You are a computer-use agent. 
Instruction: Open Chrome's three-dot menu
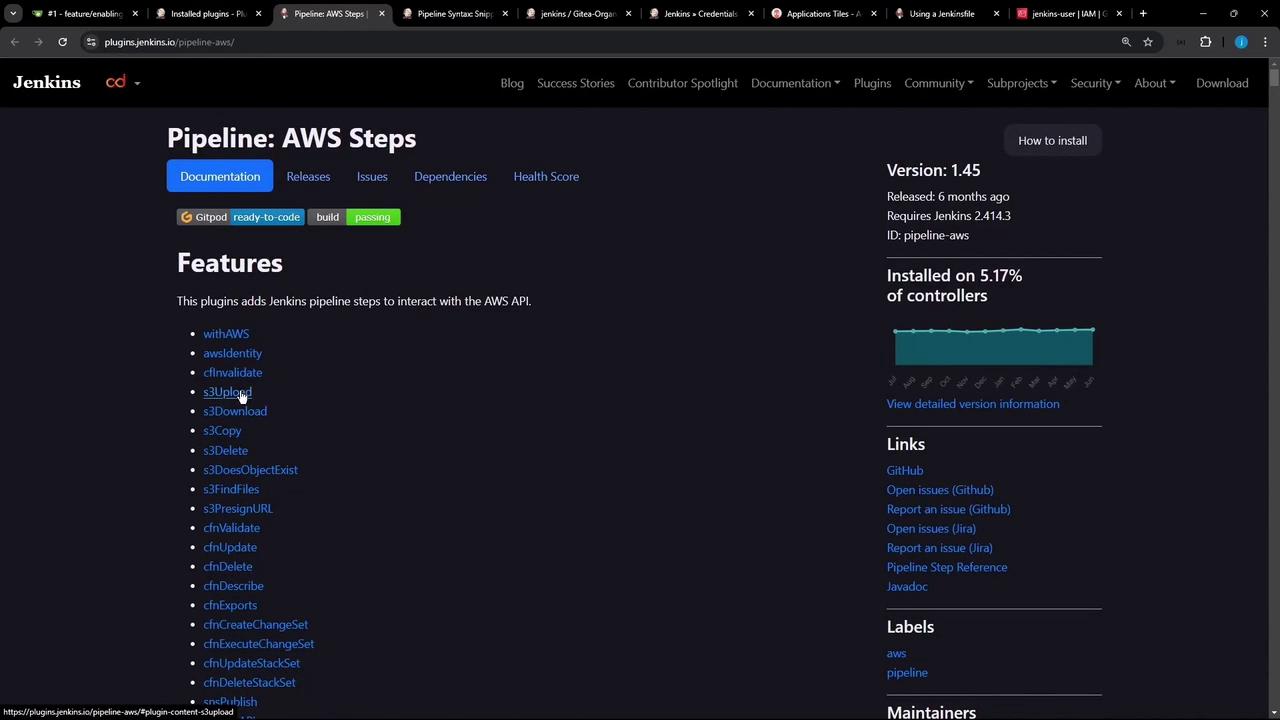(1265, 42)
